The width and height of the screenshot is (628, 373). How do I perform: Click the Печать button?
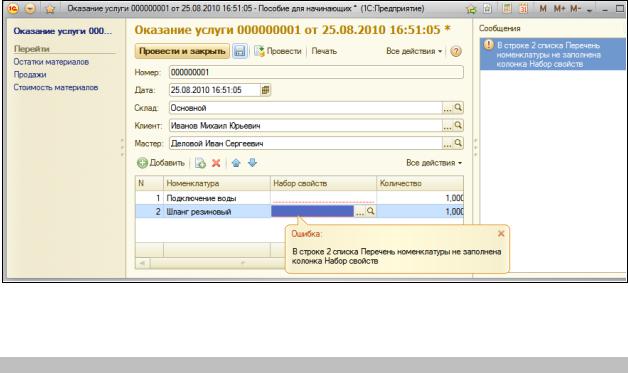[324, 51]
